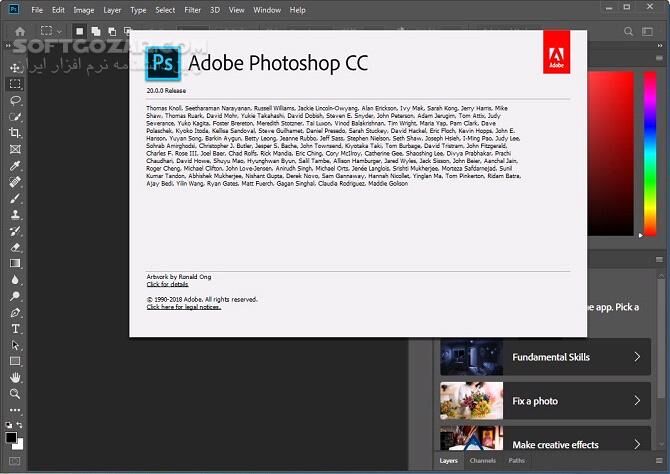Select the Blur tool

pyautogui.click(x=15, y=280)
